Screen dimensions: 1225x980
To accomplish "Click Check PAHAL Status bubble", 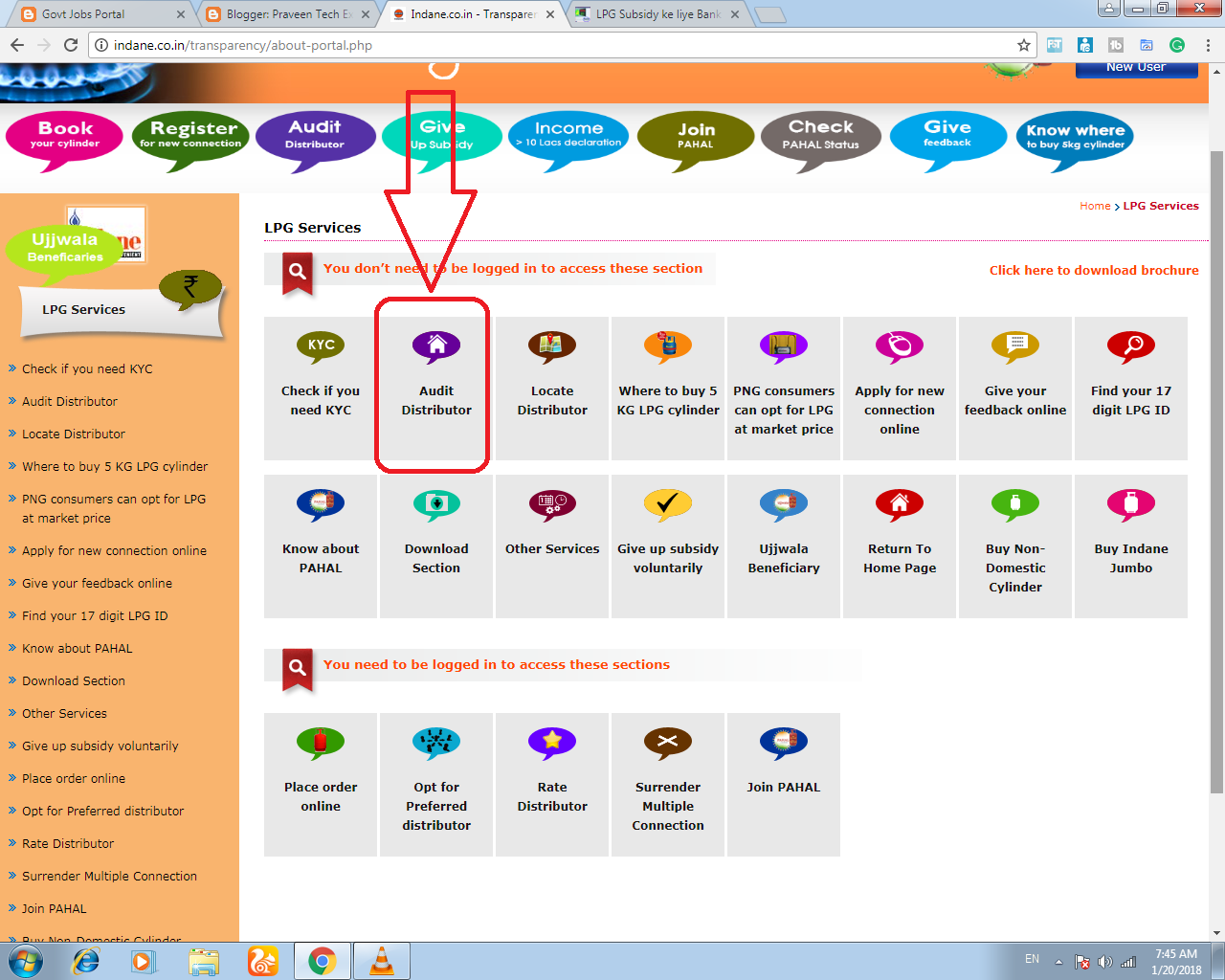I will pos(821,139).
